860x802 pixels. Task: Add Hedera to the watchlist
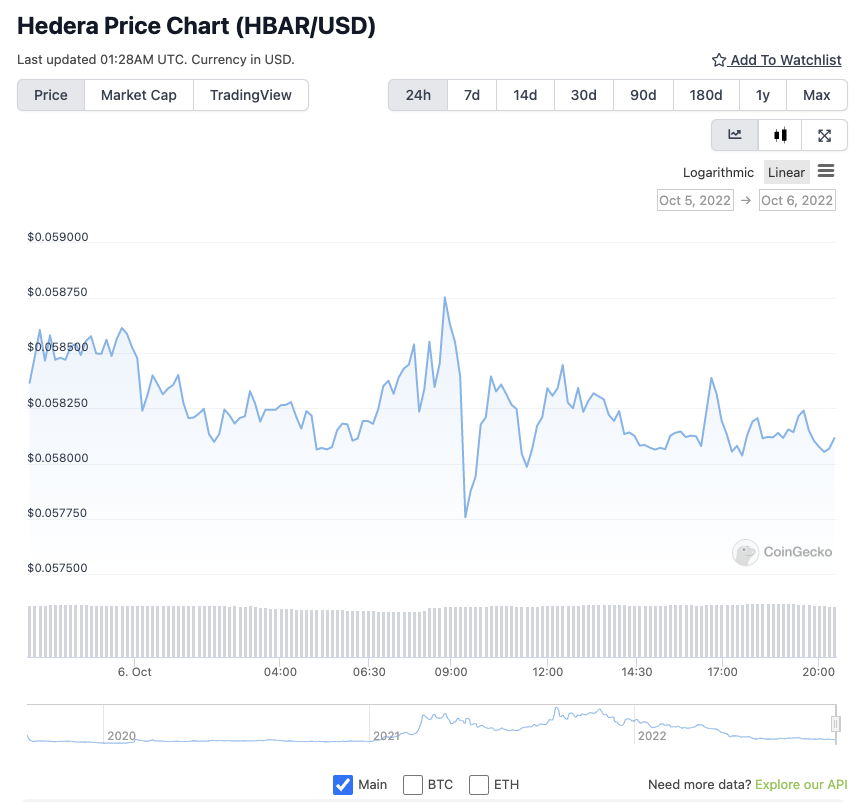tap(777, 60)
